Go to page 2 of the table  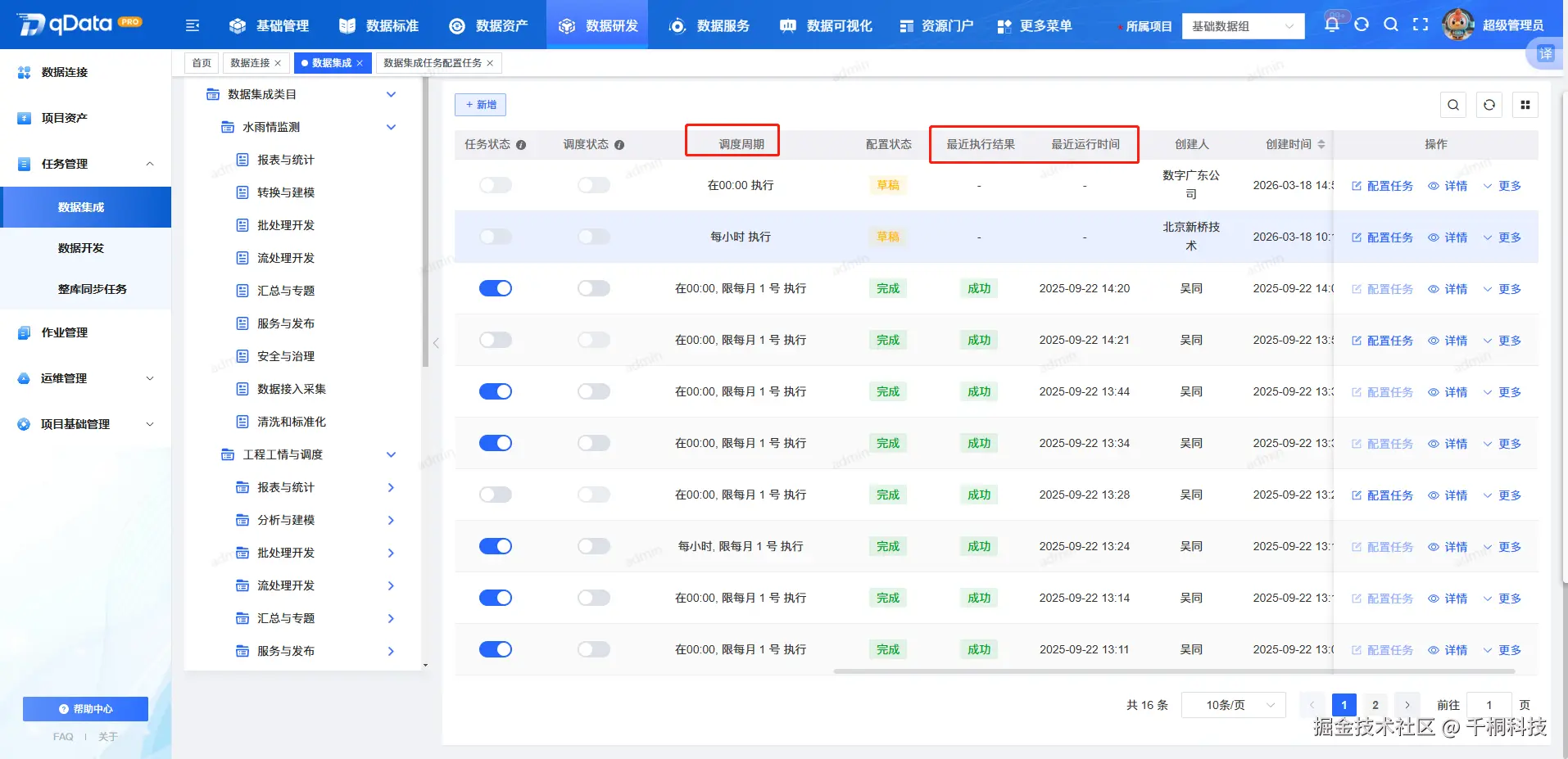click(1375, 705)
